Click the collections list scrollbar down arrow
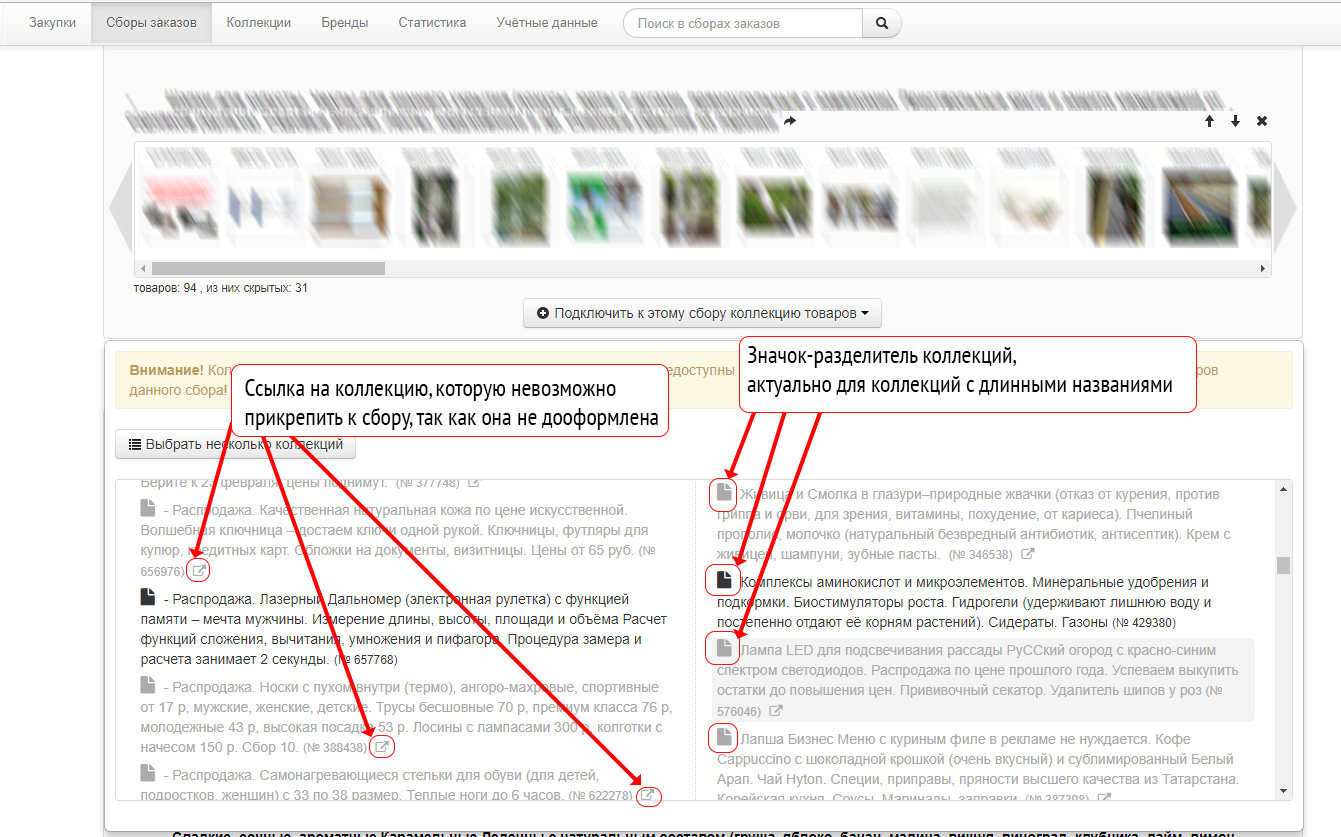The width and height of the screenshot is (1341, 837). [x=1283, y=792]
